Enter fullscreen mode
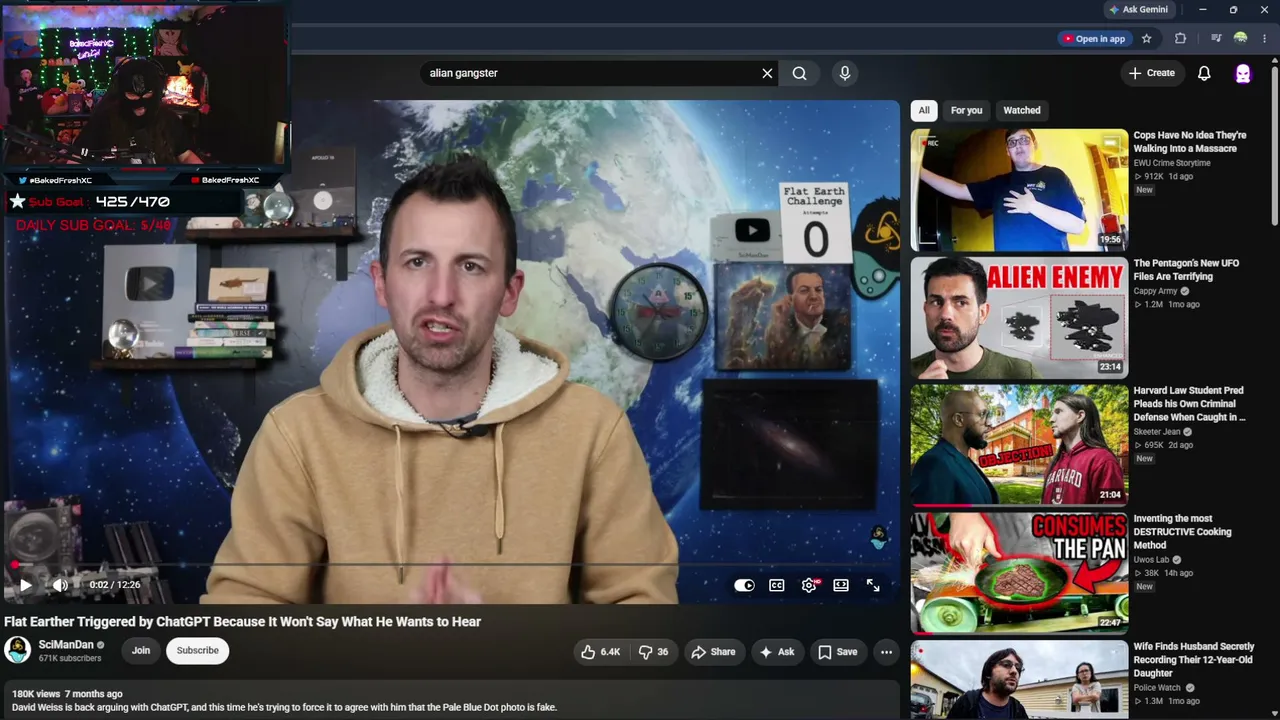The image size is (1280, 720). pos(873,585)
